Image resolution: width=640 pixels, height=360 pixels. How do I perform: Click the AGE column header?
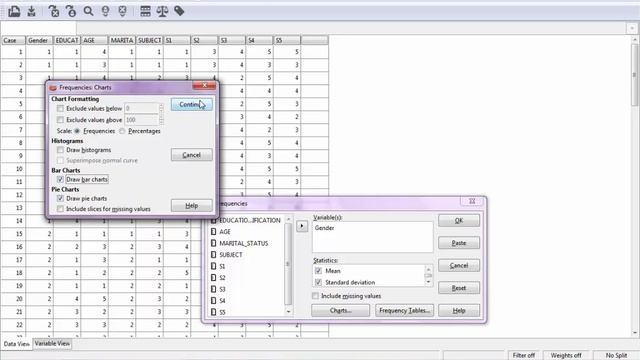(94, 40)
